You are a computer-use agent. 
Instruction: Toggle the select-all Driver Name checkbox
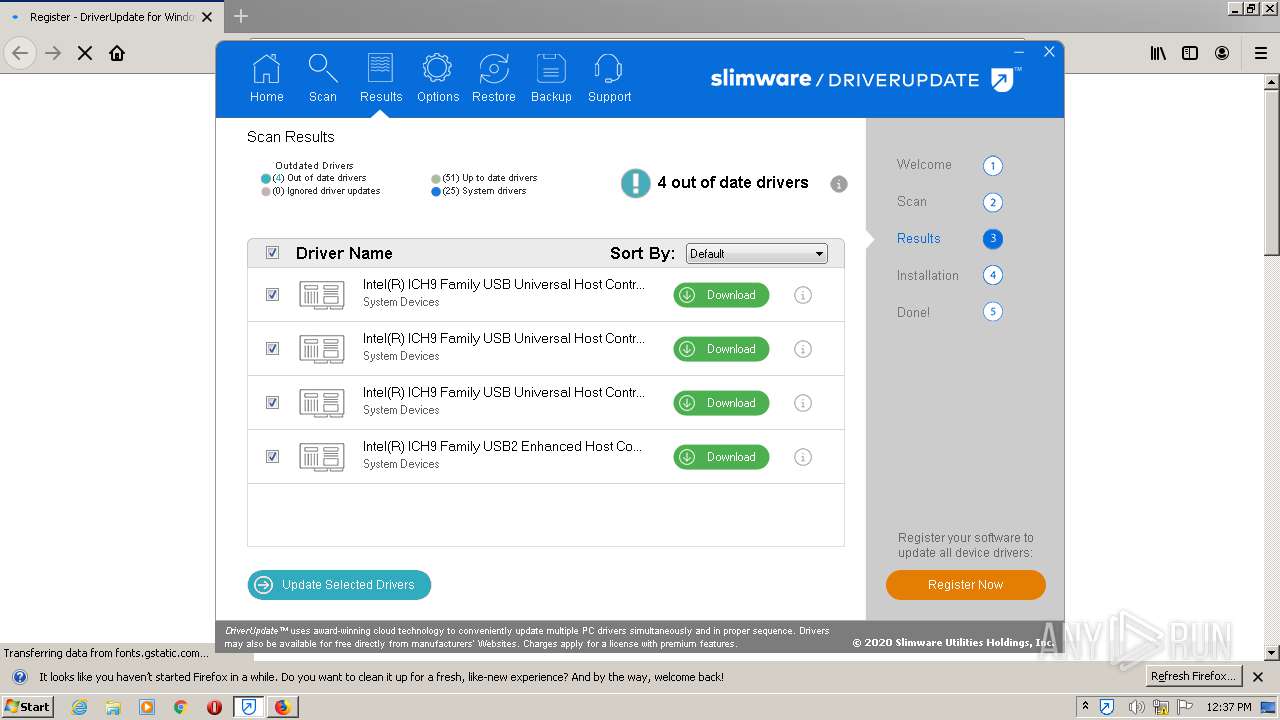[x=272, y=253]
